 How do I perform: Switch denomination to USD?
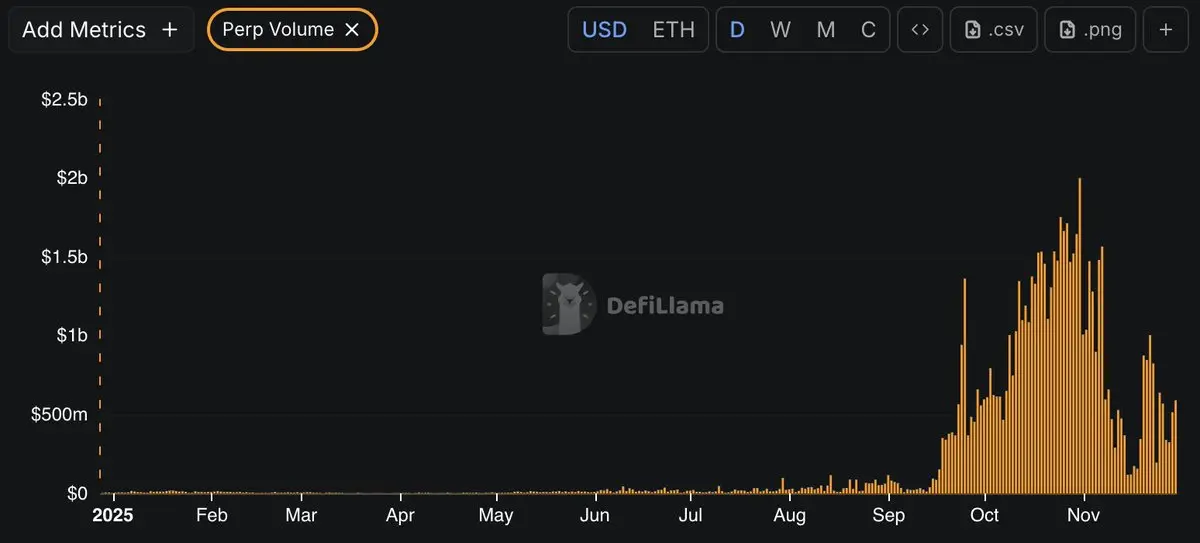[604, 30]
